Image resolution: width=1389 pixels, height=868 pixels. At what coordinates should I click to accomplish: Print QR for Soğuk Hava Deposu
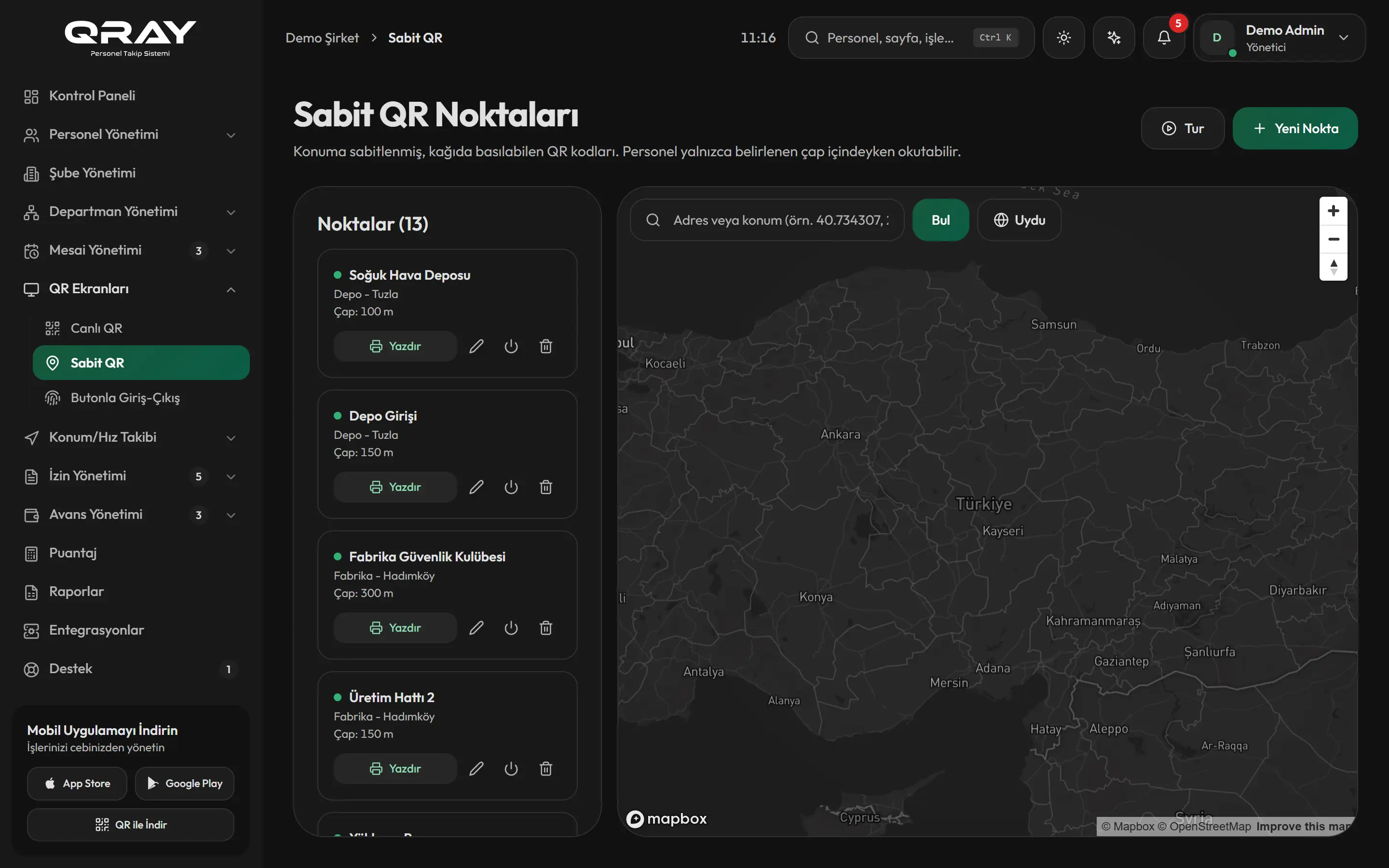[395, 346]
